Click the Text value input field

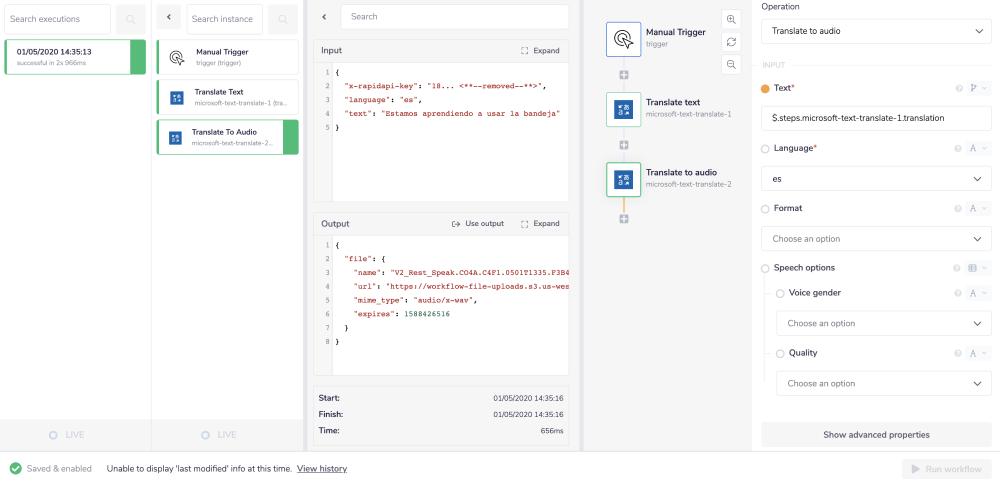[876, 118]
